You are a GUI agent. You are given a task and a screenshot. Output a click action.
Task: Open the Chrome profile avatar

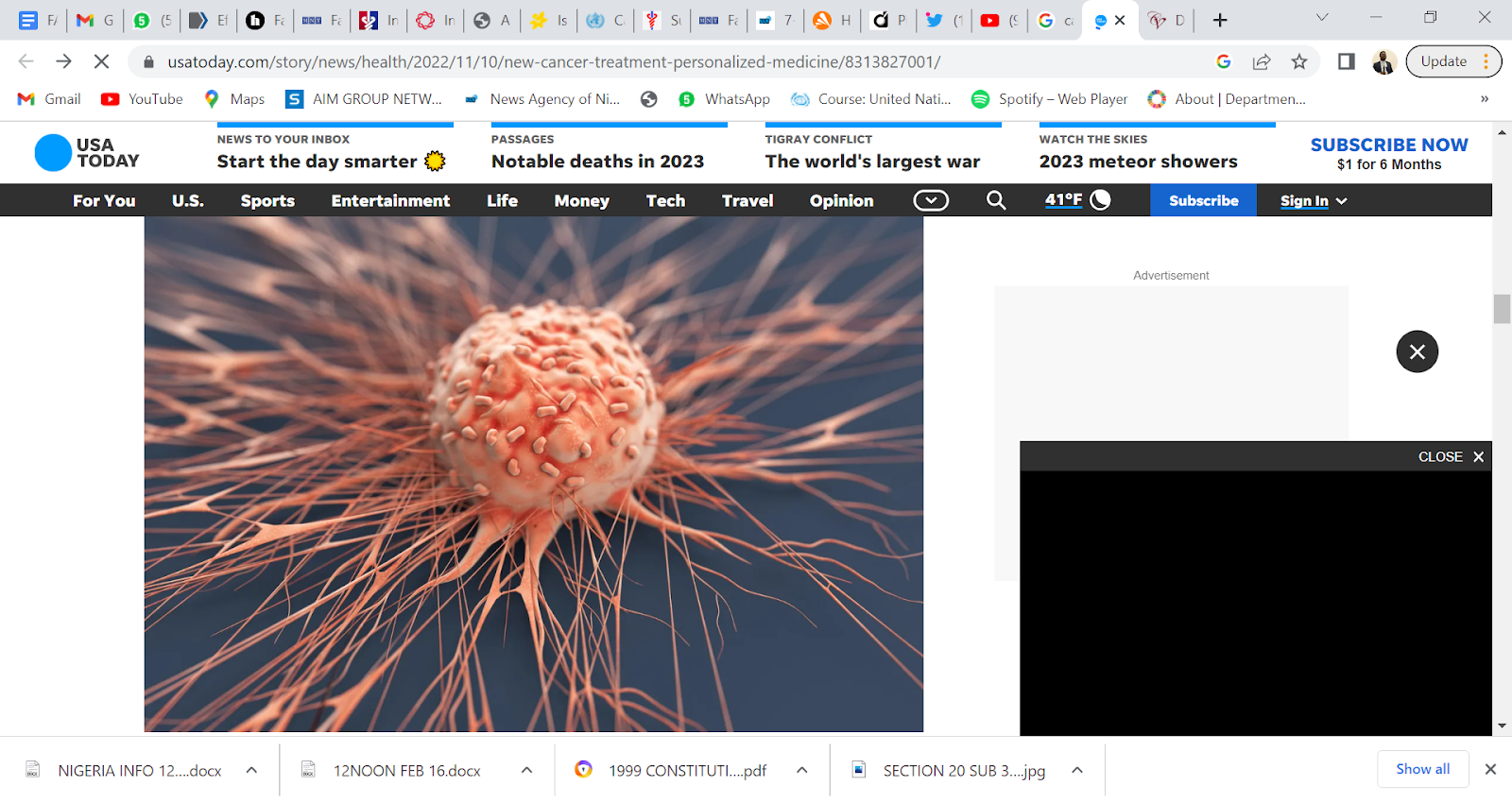click(x=1383, y=61)
